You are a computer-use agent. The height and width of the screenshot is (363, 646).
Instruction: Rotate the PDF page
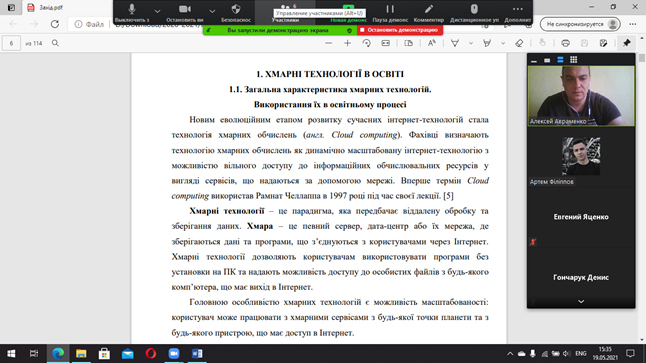(x=366, y=43)
